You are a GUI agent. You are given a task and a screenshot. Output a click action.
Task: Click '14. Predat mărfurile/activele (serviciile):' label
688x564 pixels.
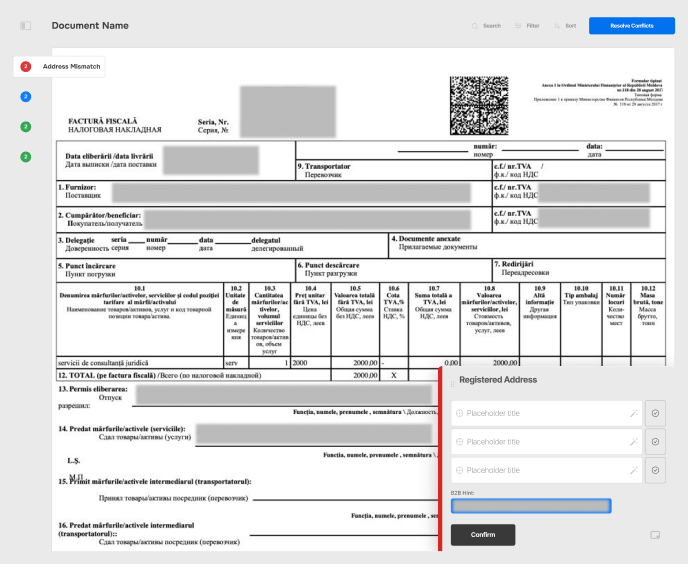tap(122, 429)
